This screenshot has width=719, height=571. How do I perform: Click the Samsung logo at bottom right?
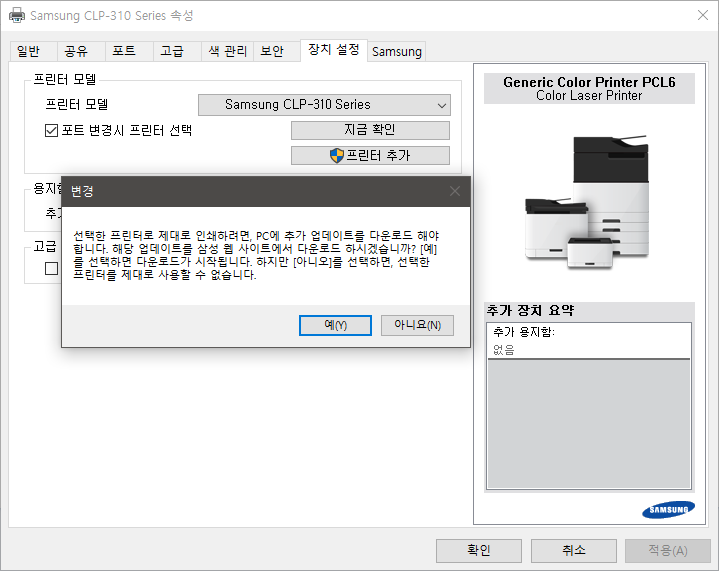click(668, 510)
